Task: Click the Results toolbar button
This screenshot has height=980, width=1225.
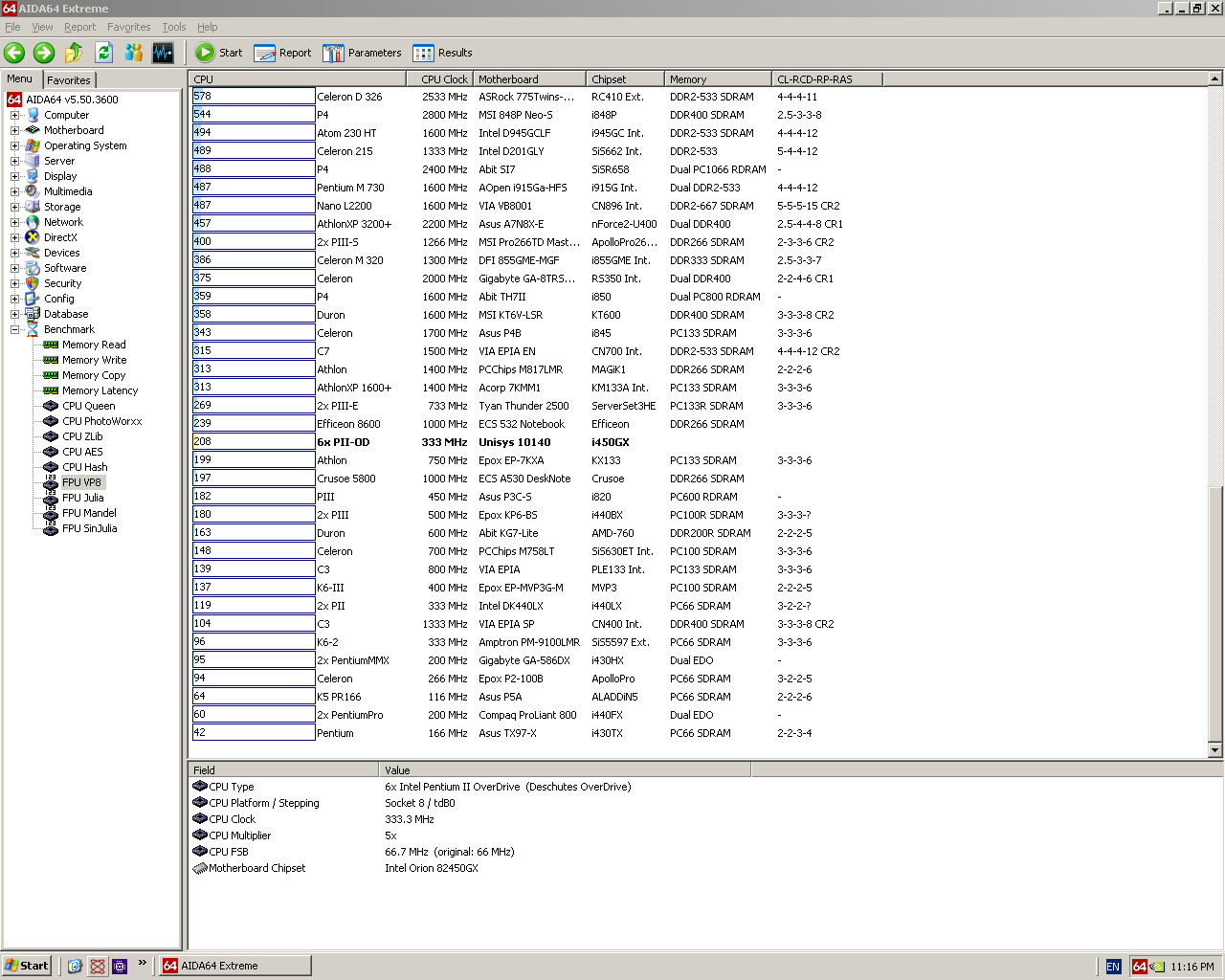Action: click(x=442, y=53)
